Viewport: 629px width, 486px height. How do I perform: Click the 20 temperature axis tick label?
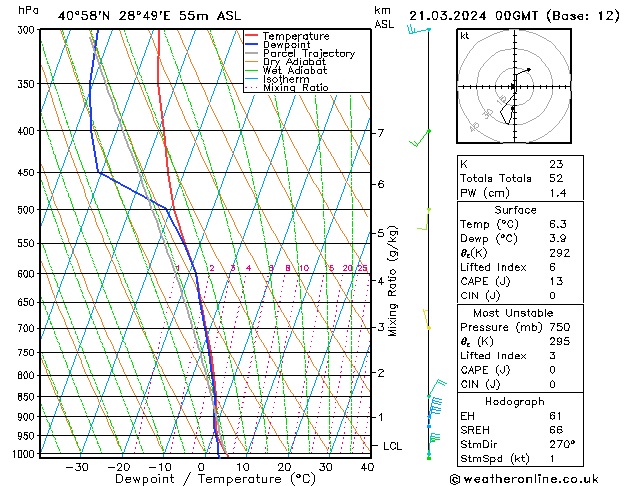(284, 467)
